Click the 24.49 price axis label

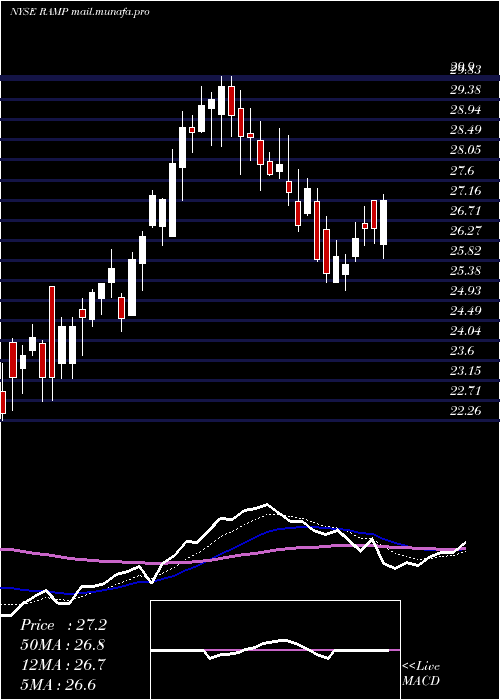[465, 311]
